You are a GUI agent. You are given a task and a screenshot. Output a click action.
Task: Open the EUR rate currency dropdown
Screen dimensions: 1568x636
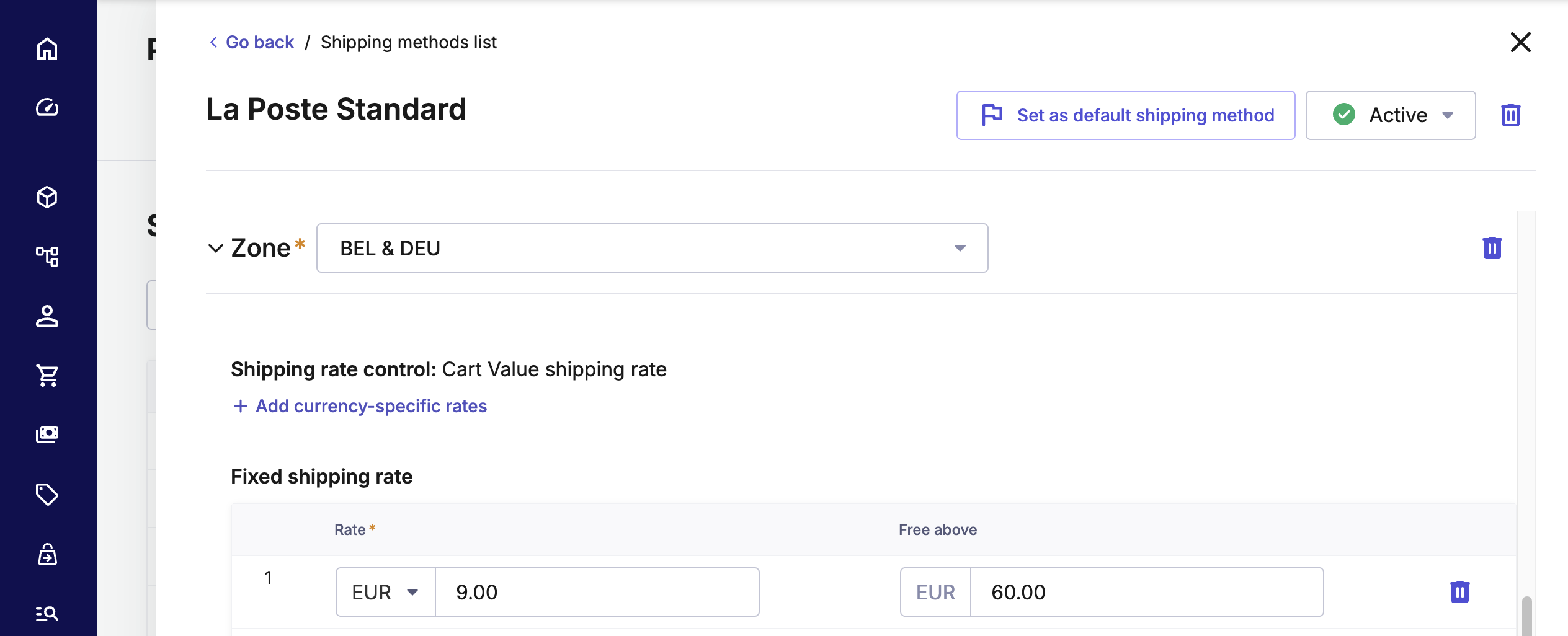(385, 592)
